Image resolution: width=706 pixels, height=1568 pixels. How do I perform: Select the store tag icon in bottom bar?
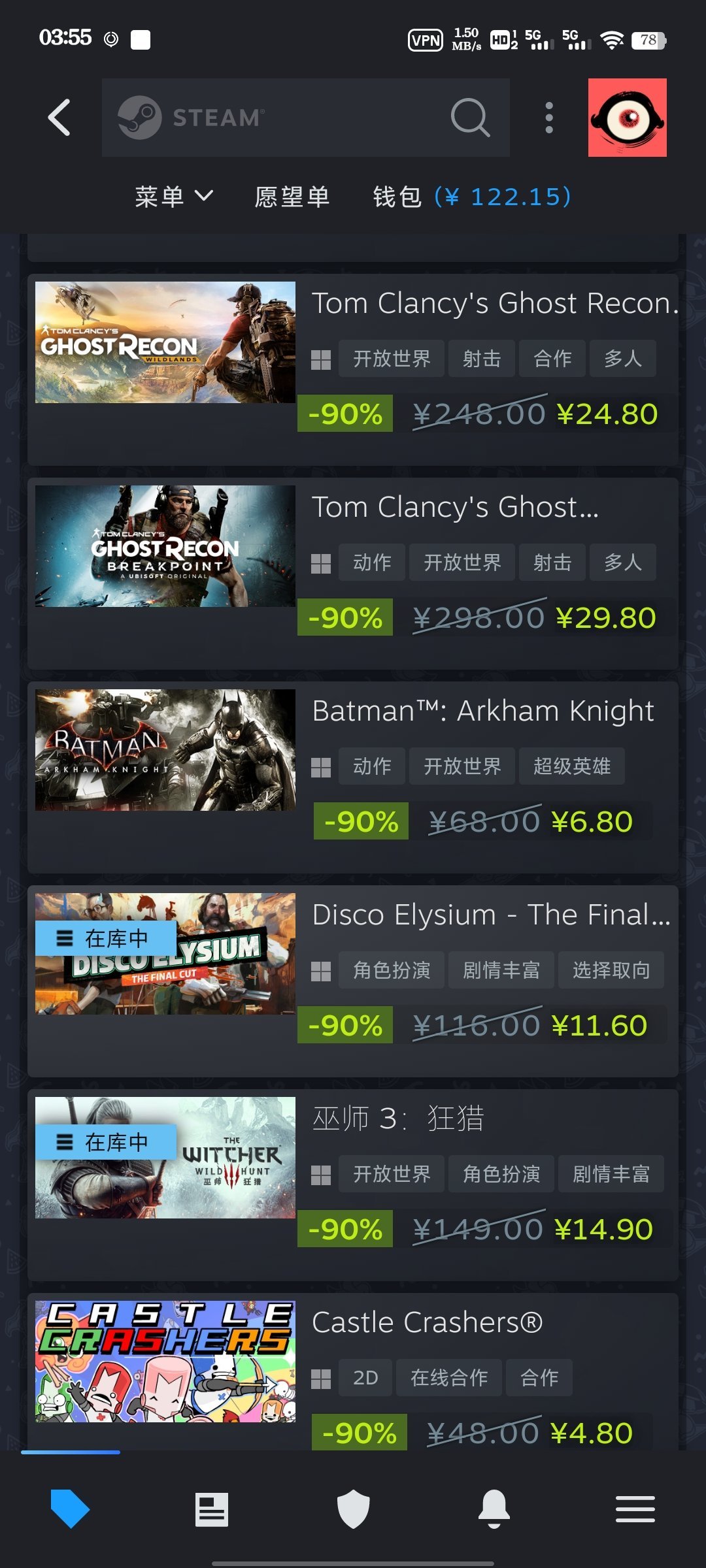(70, 1509)
